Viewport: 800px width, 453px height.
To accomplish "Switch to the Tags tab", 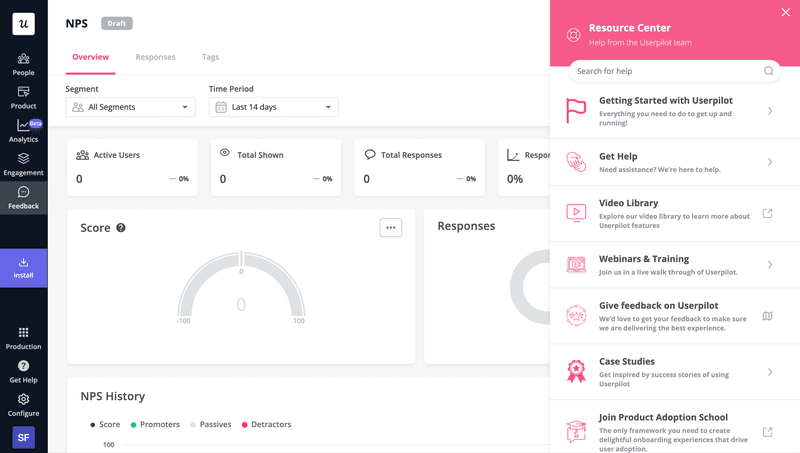I will (210, 57).
